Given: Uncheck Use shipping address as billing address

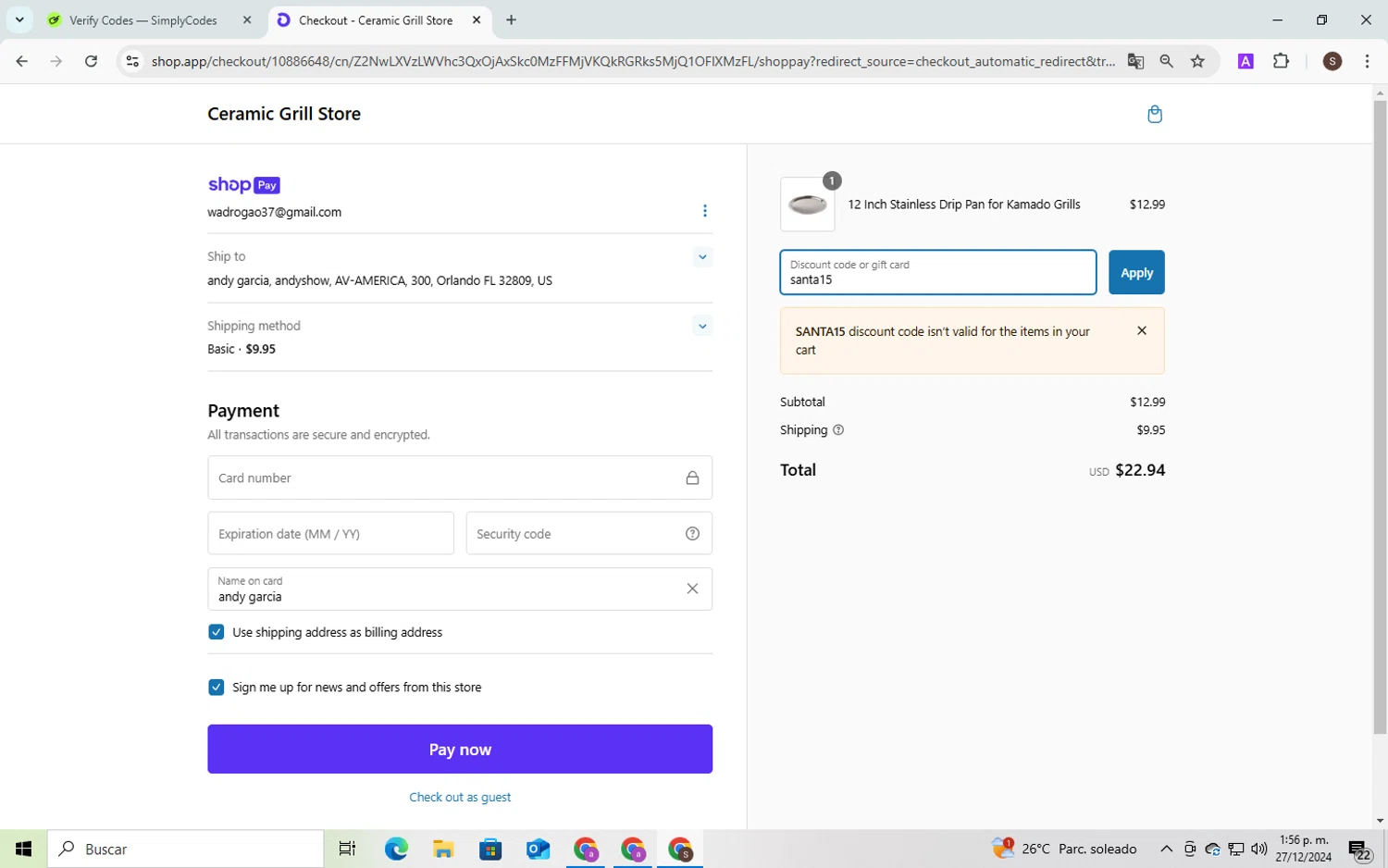Looking at the screenshot, I should (x=217, y=632).
